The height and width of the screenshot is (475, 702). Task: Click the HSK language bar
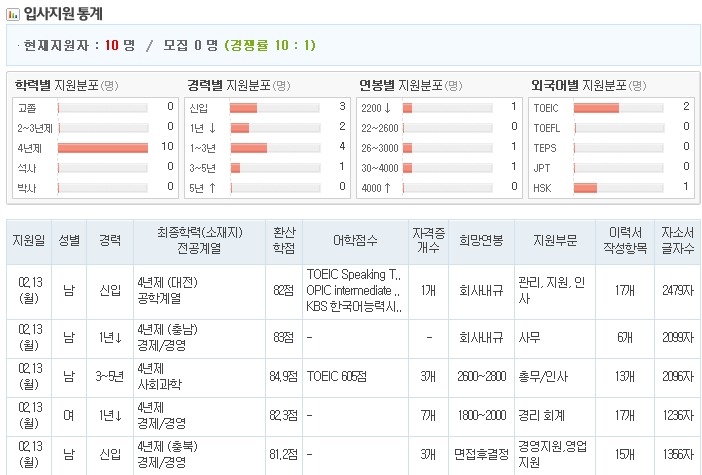[585, 188]
